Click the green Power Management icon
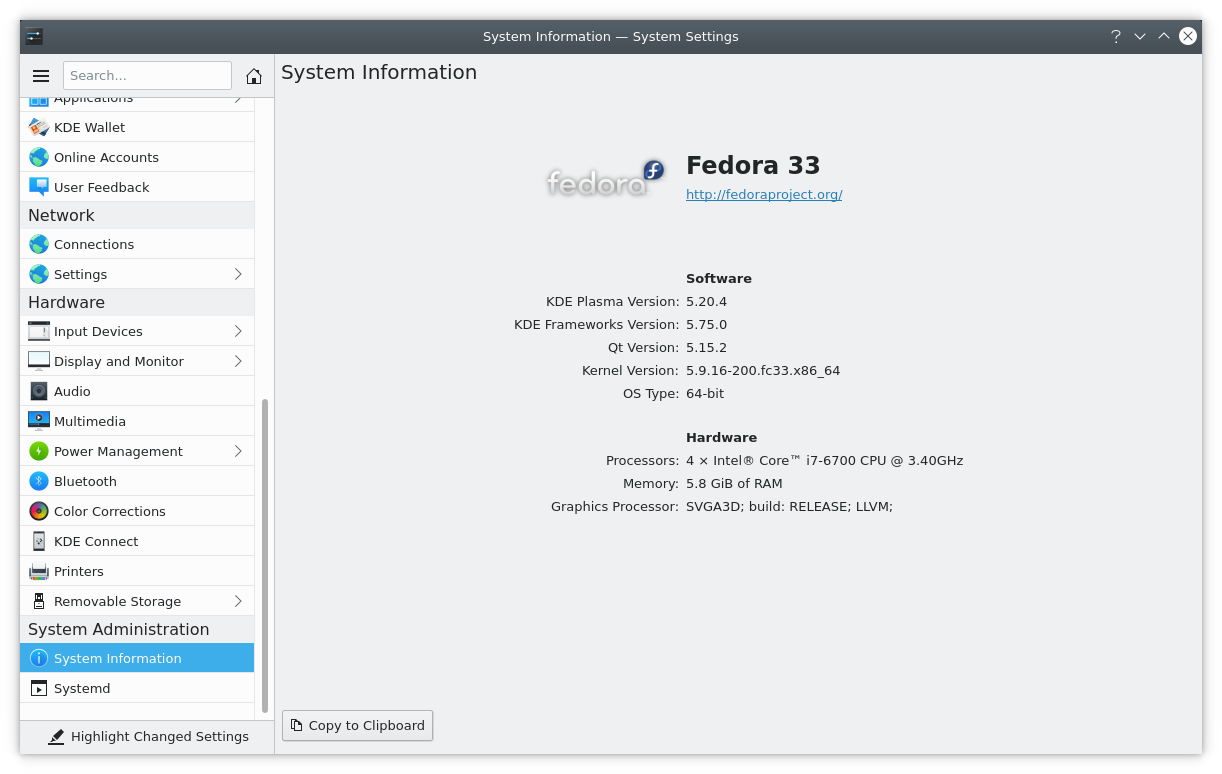The image size is (1222, 774). (x=39, y=451)
